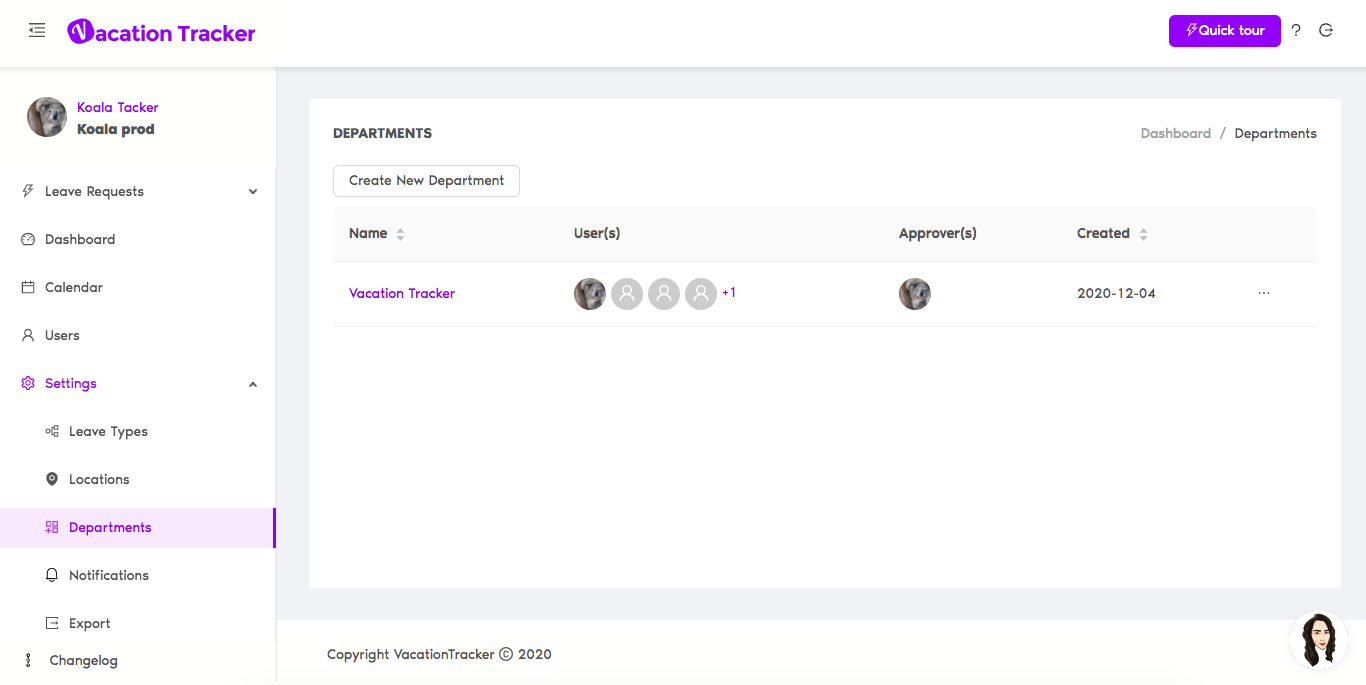1366x685 pixels.
Task: Go to Dashboard in sidebar
Action: pos(138,239)
